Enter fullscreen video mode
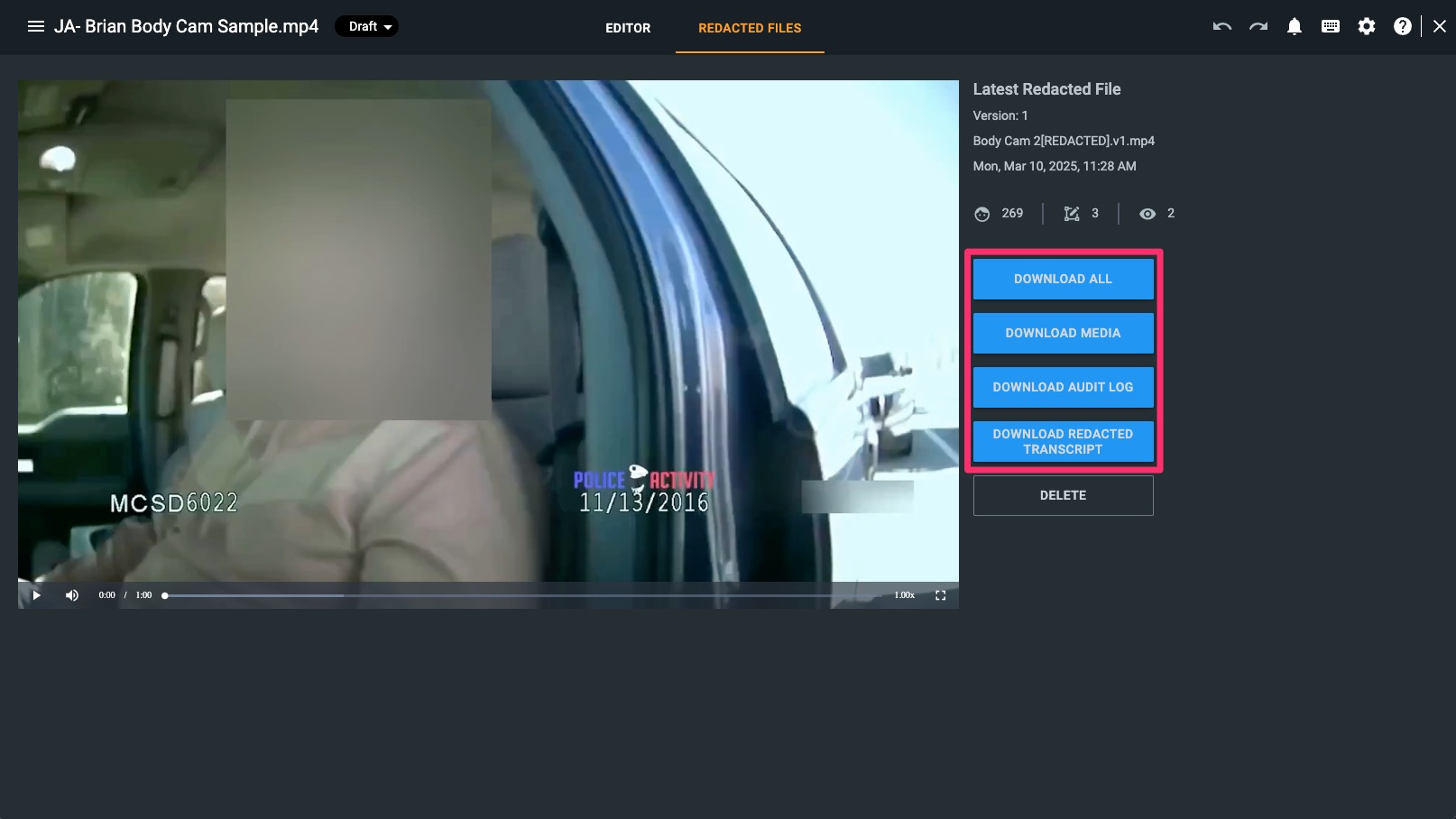 pyautogui.click(x=940, y=595)
